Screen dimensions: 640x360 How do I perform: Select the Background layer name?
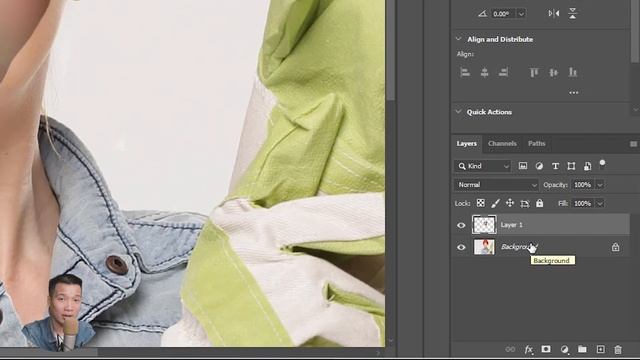[x=519, y=247]
